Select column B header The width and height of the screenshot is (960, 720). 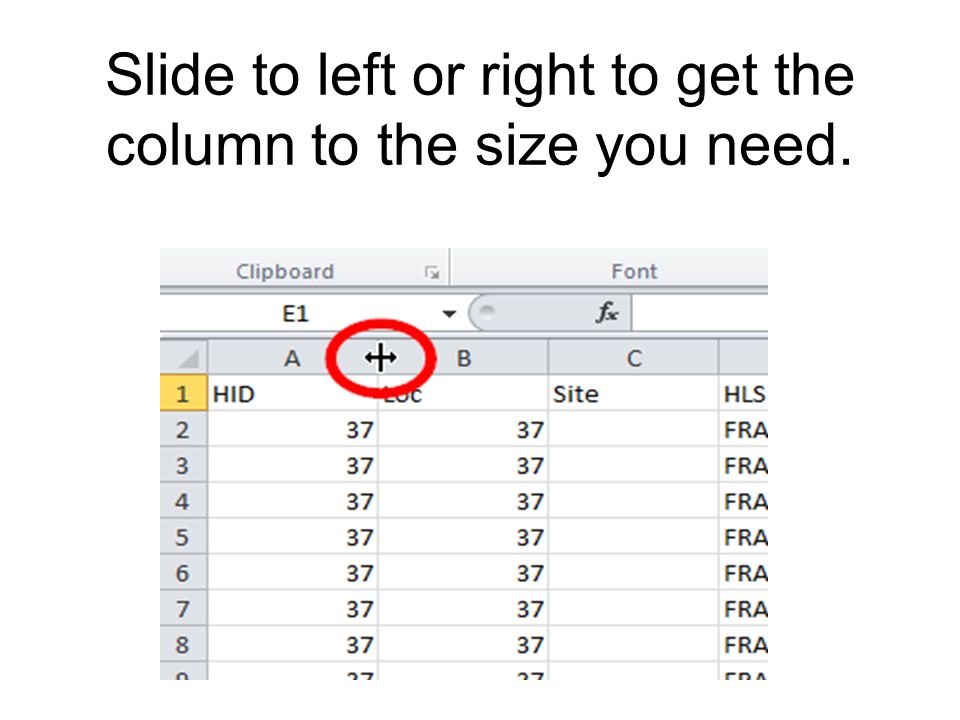pos(463,358)
